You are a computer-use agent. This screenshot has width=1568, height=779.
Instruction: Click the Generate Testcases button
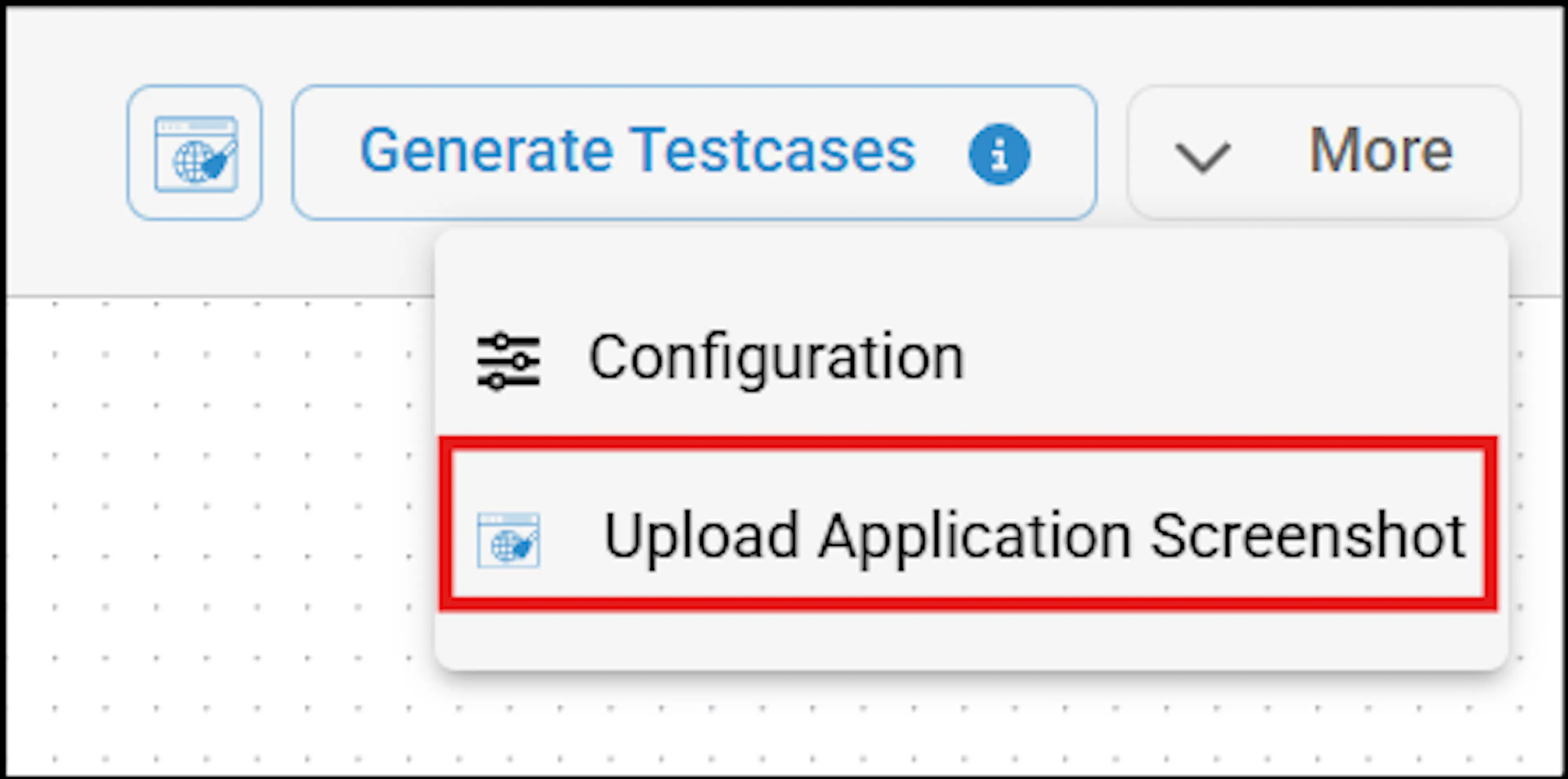click(x=694, y=152)
